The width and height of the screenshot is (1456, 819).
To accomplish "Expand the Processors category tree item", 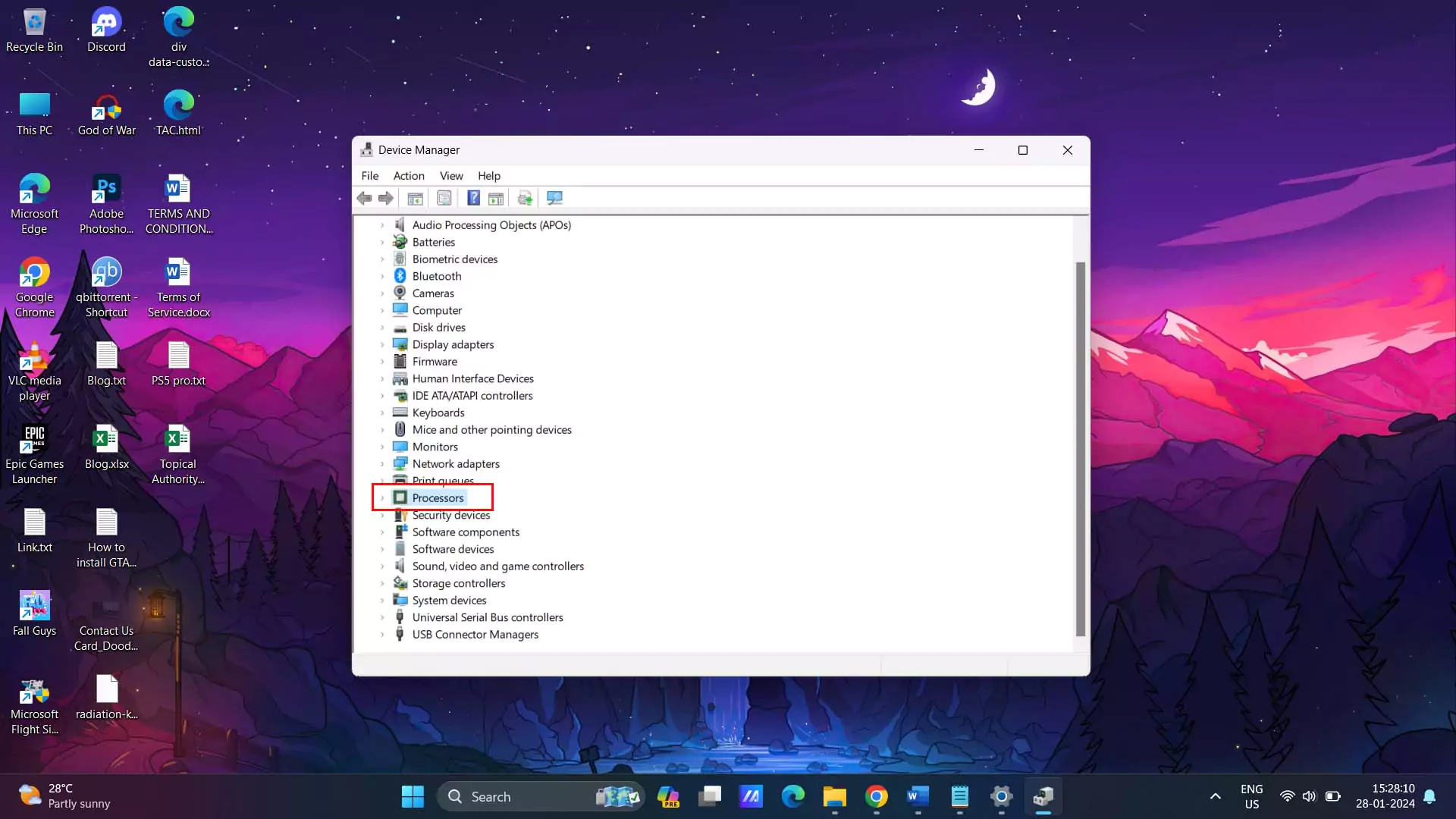I will tap(384, 497).
